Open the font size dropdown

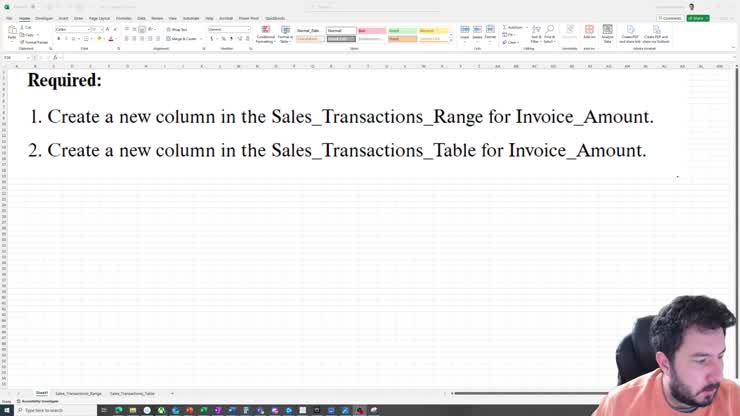click(101, 29)
